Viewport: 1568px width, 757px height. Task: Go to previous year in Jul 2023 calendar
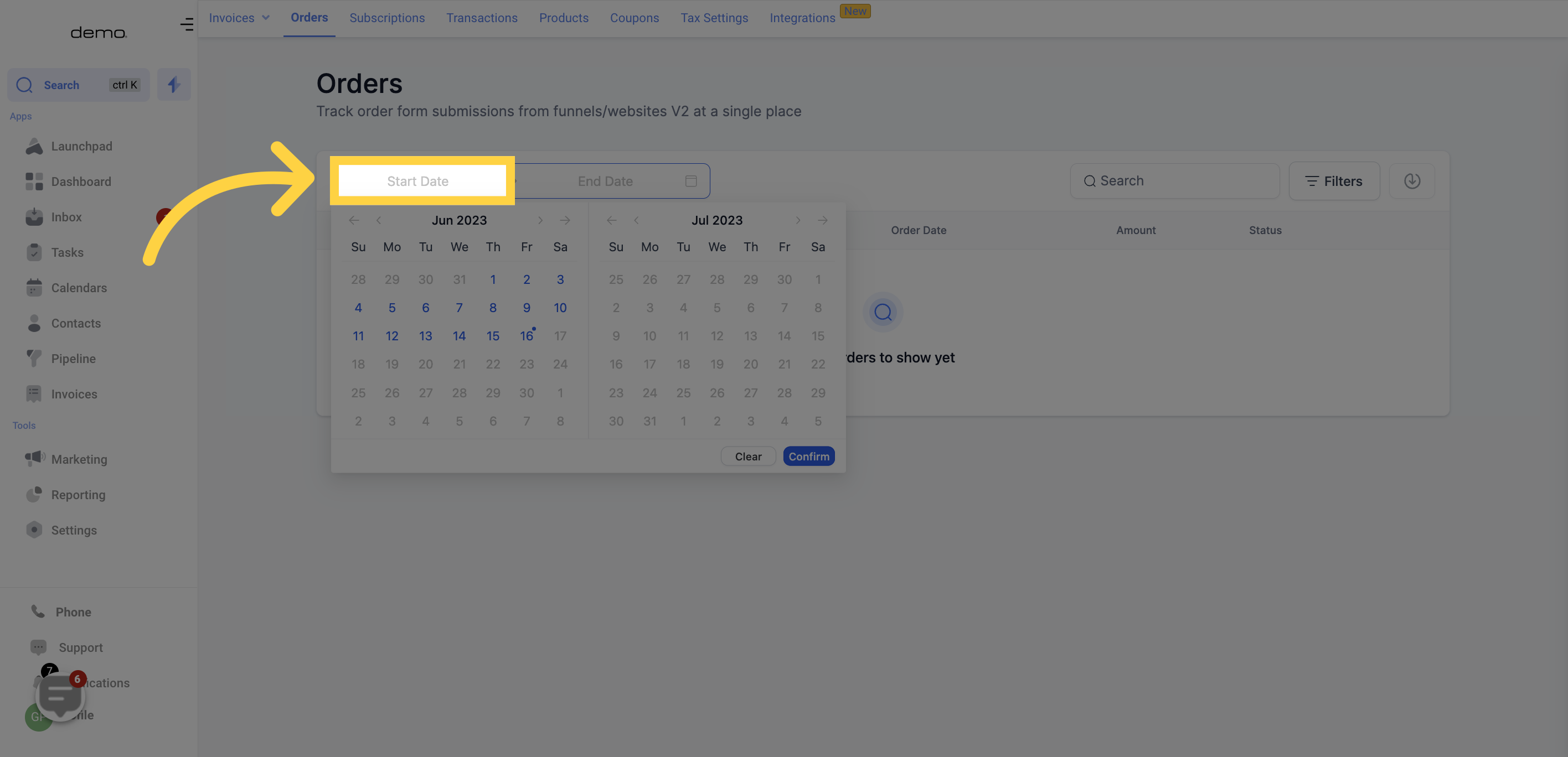(x=612, y=220)
